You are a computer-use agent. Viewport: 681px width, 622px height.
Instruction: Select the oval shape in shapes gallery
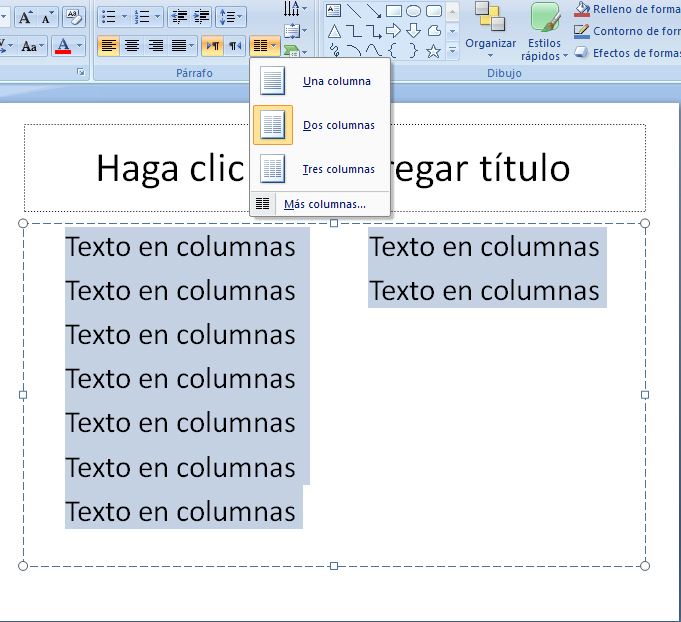[x=414, y=11]
